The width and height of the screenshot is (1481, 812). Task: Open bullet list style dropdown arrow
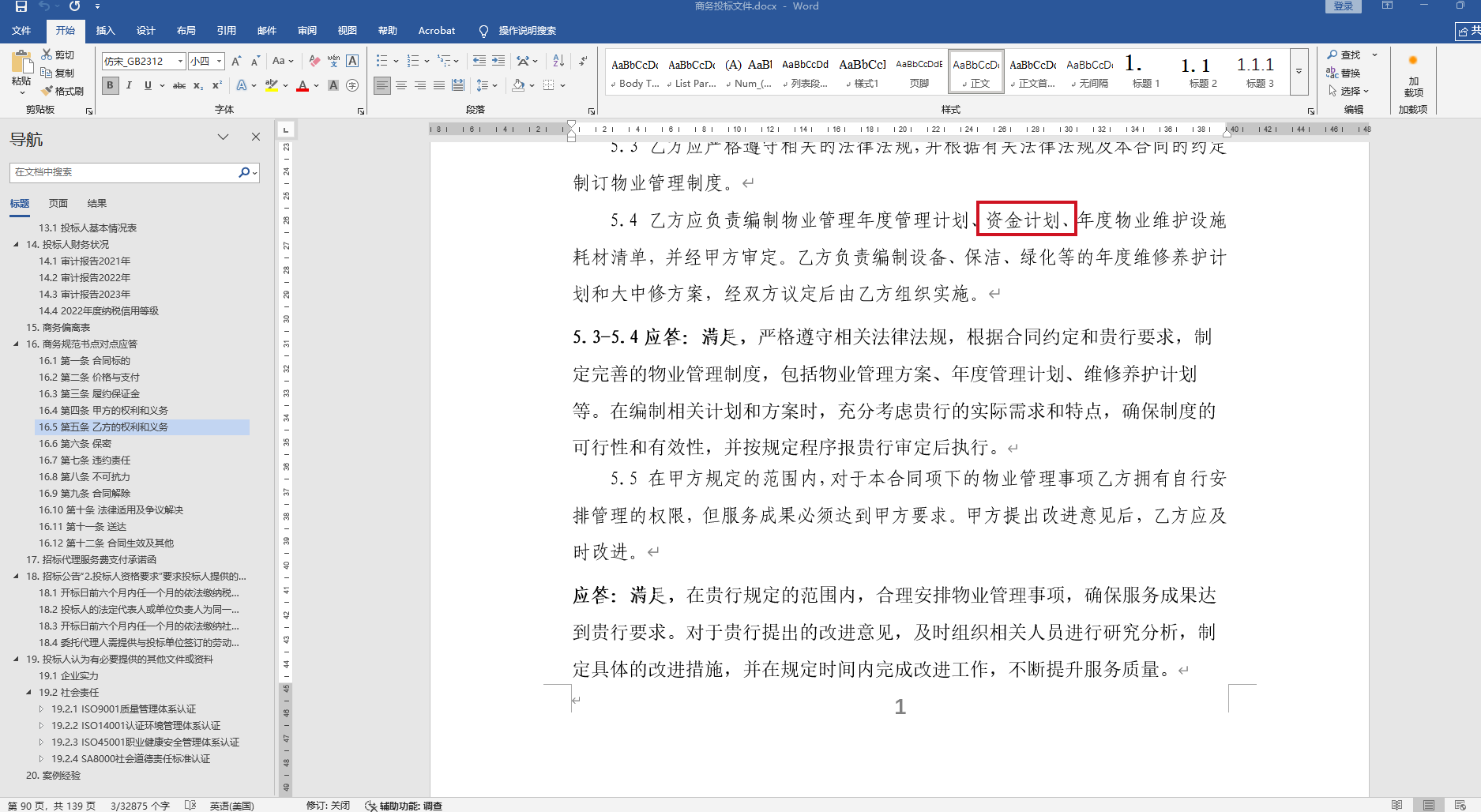(395, 61)
